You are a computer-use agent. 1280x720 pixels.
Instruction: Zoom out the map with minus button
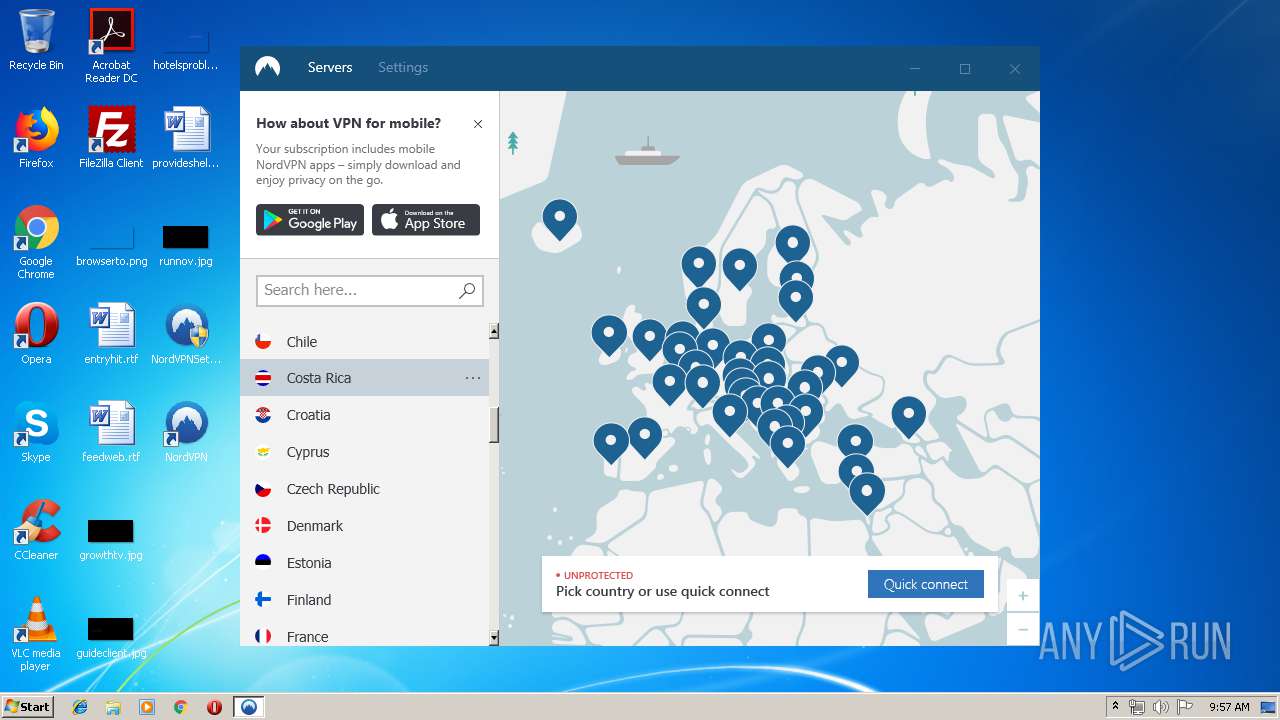point(1023,629)
